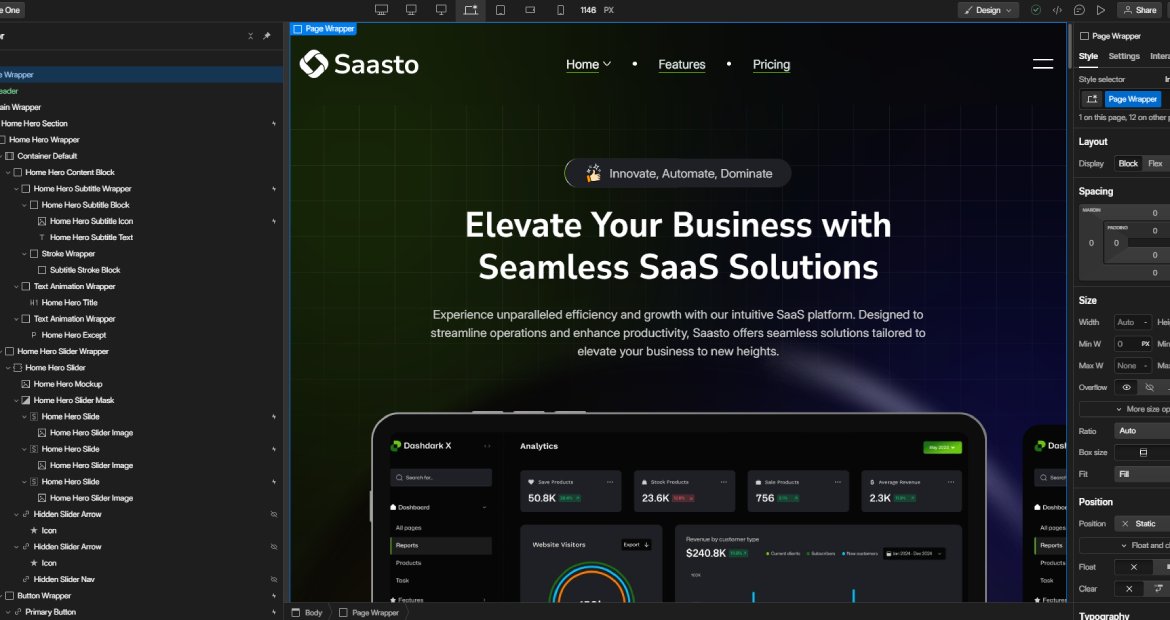The width and height of the screenshot is (1170, 620).
Task: Switch to mobile landscape breakpoint
Action: [531, 10]
